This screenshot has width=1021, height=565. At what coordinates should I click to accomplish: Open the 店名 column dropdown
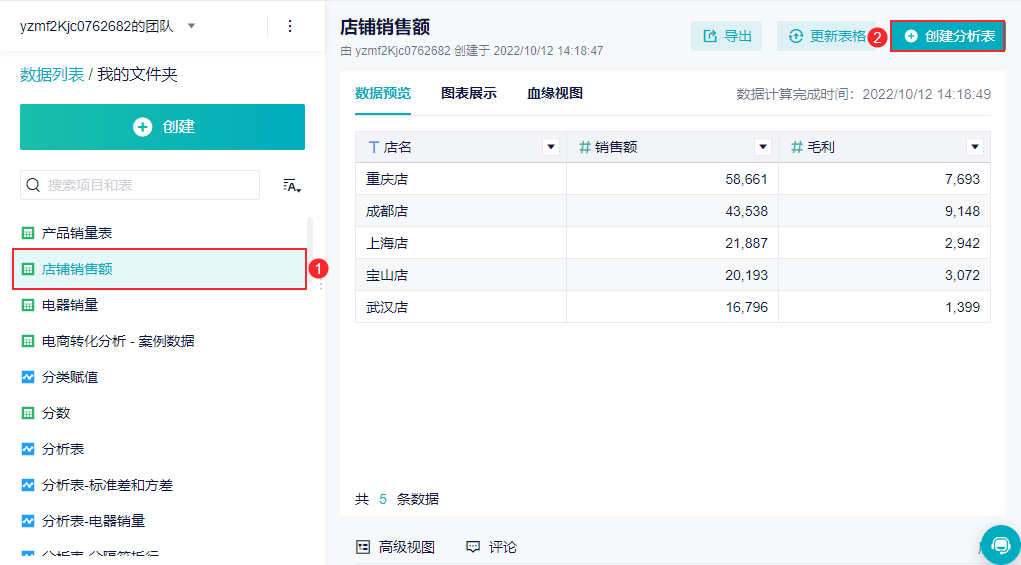(550, 147)
